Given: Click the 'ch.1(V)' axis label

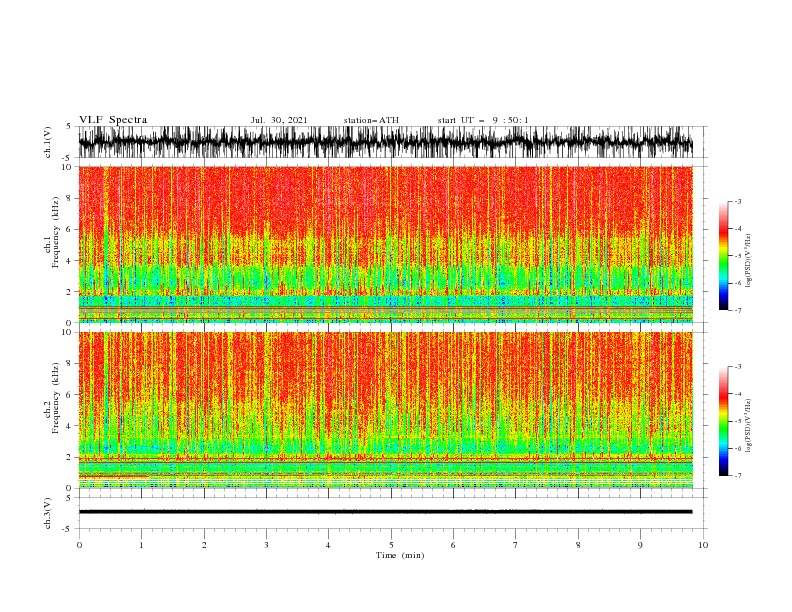Looking at the screenshot, I should coord(48,142).
